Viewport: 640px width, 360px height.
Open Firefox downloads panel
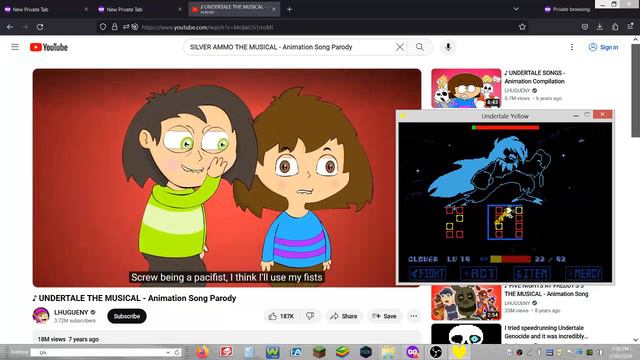coord(600,27)
